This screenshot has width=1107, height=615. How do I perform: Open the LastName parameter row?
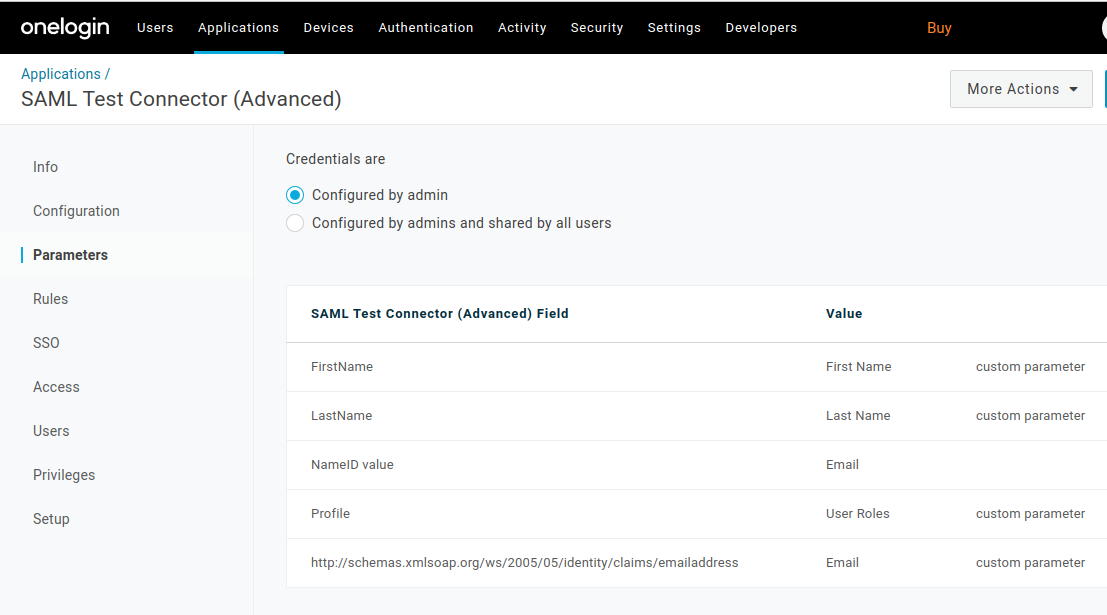pos(696,416)
